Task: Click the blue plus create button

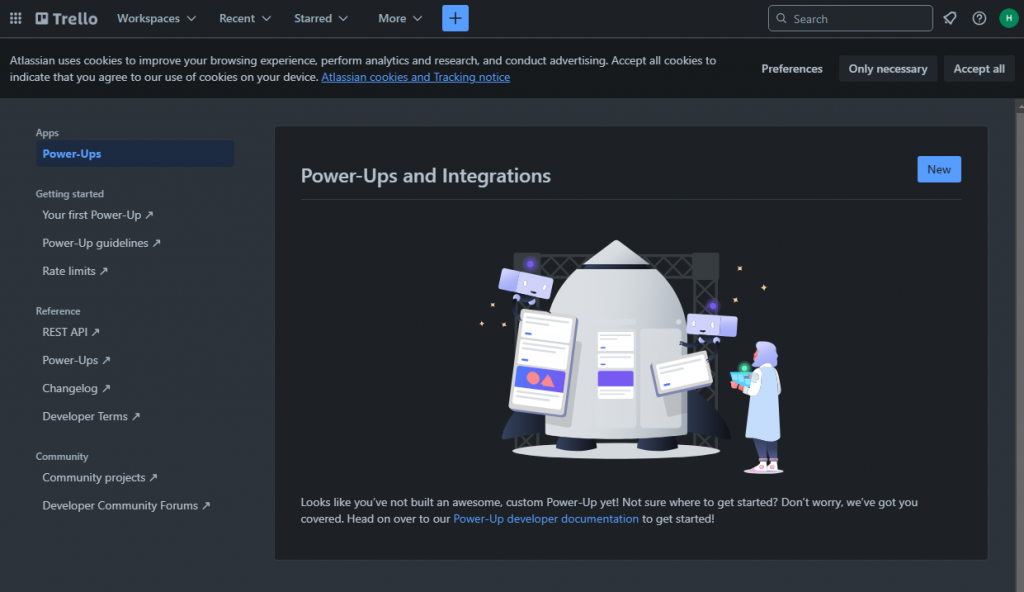Action: coord(455,18)
